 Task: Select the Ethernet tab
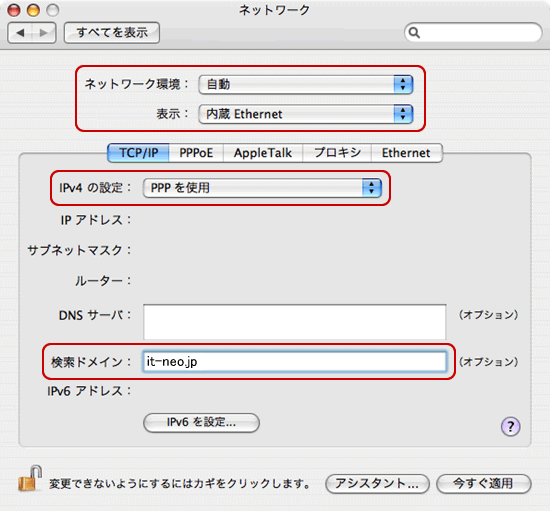pos(407,153)
